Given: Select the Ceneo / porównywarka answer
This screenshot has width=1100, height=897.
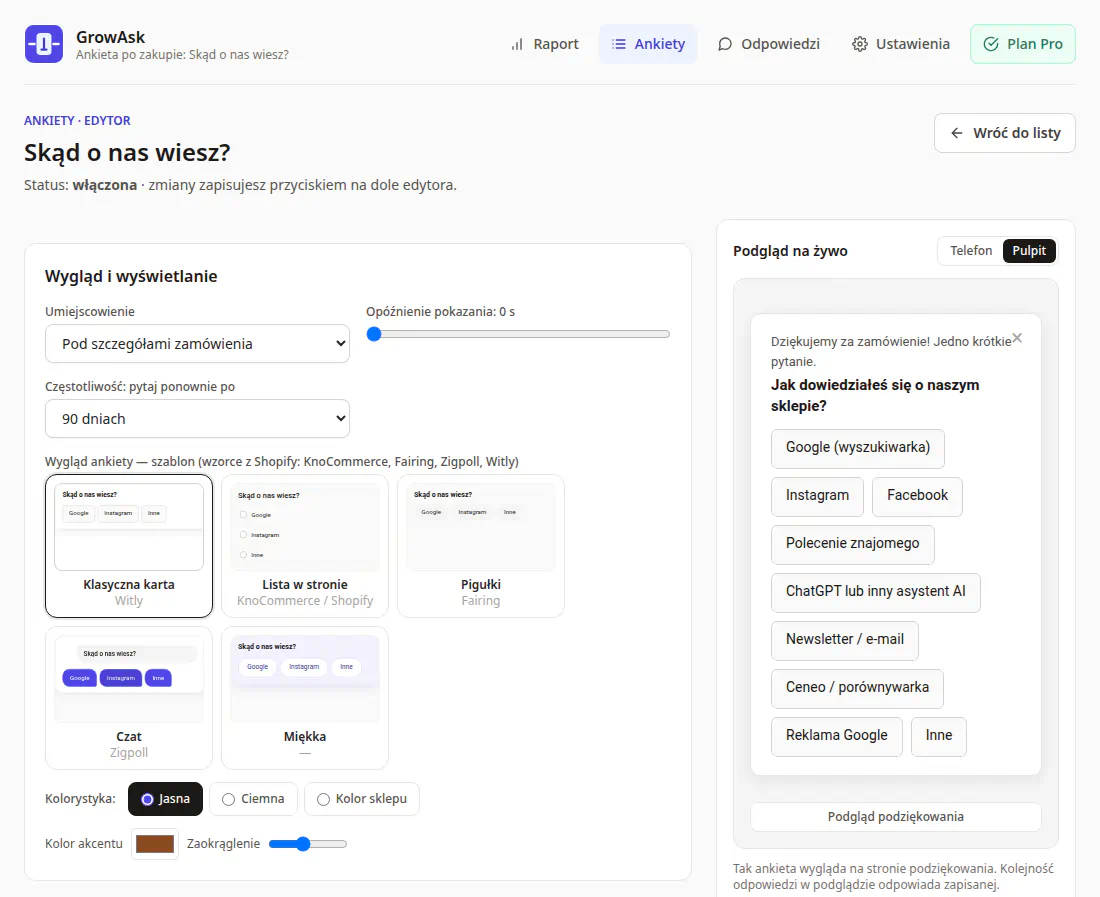Looking at the screenshot, I should pos(857,689).
